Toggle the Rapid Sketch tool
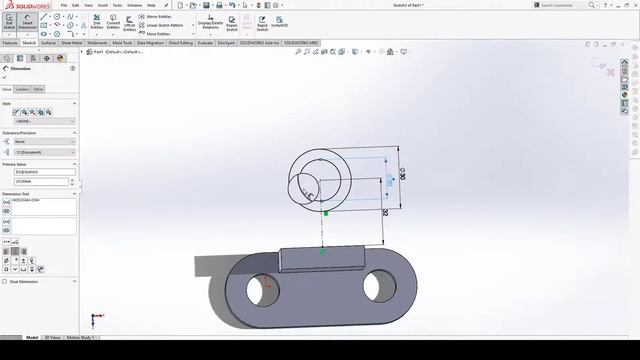The width and height of the screenshot is (640, 360). coord(262,23)
